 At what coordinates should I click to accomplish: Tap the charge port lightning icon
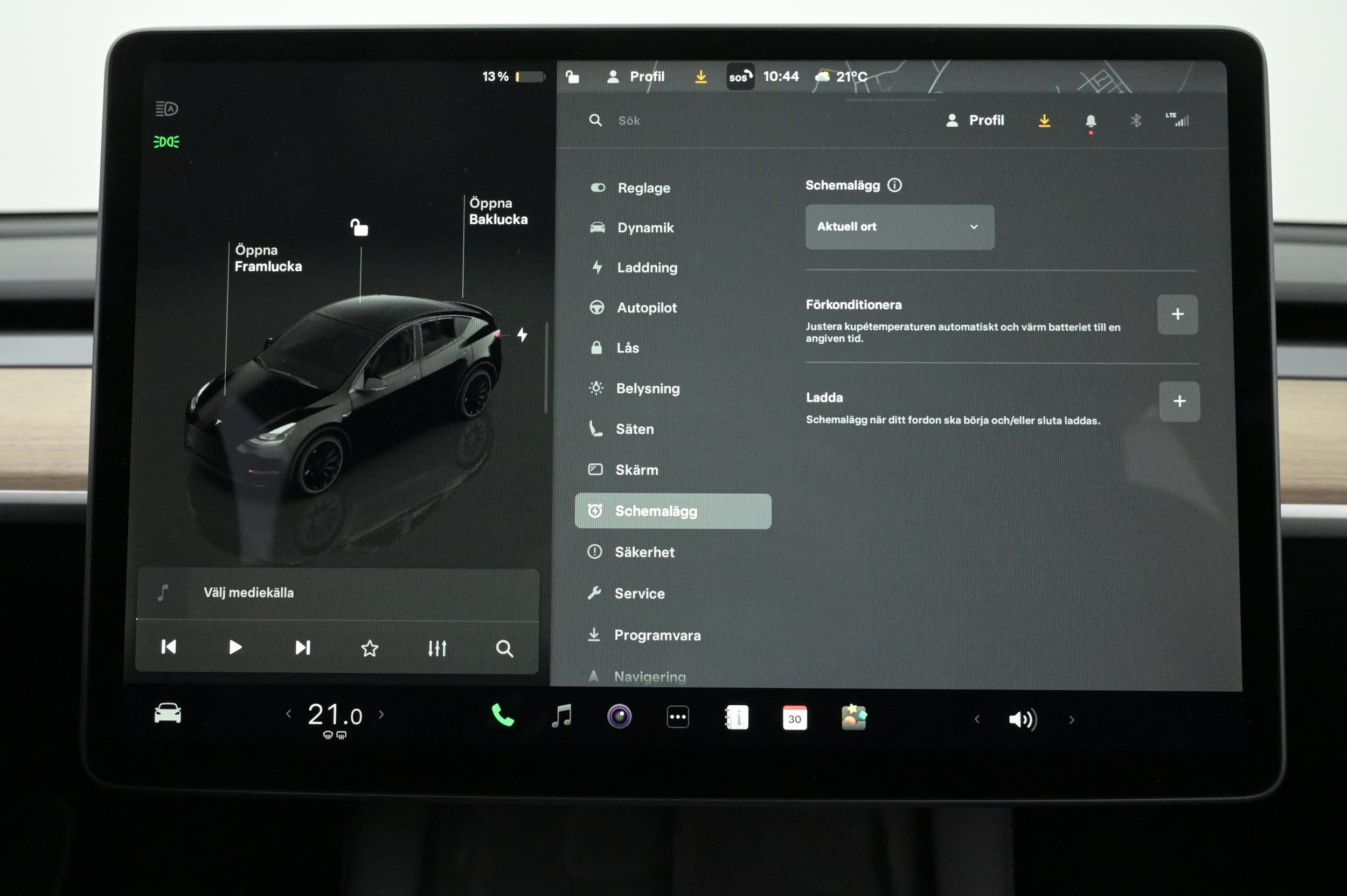point(522,334)
